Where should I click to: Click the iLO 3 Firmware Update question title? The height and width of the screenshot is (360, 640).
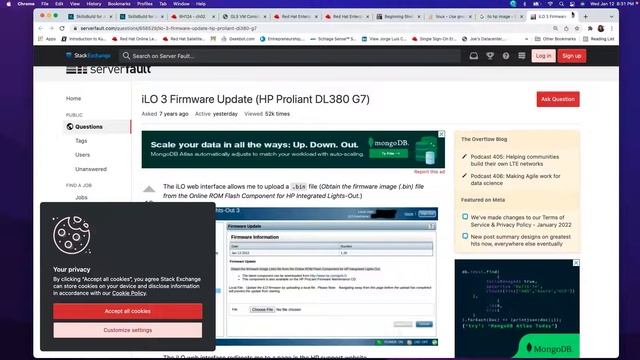click(256, 99)
